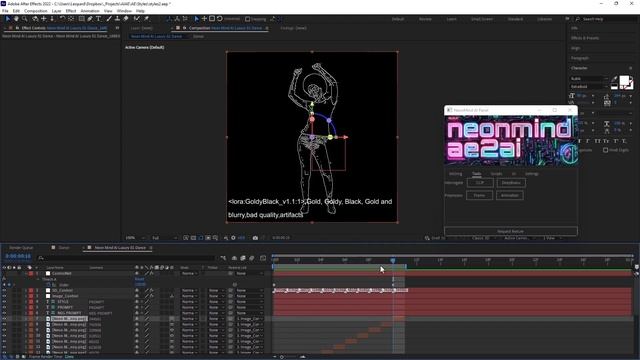Click the white fill color swatch in Character panel

(x=624, y=80)
